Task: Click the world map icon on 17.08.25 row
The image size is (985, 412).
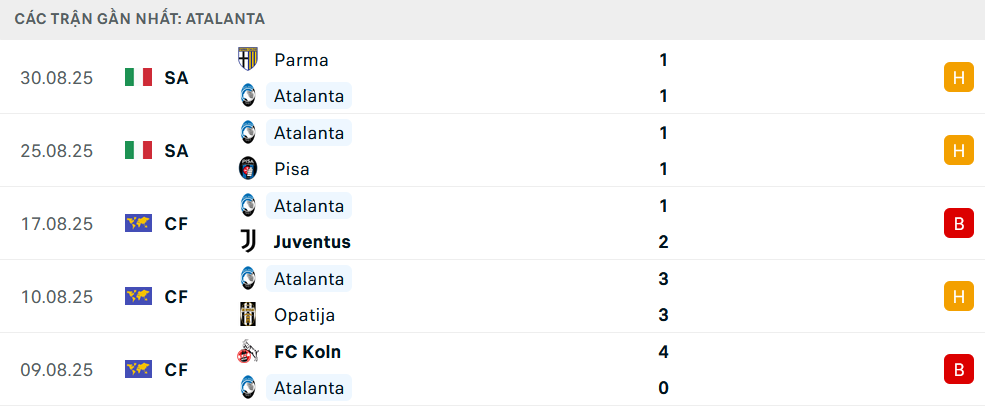Action: point(138,224)
